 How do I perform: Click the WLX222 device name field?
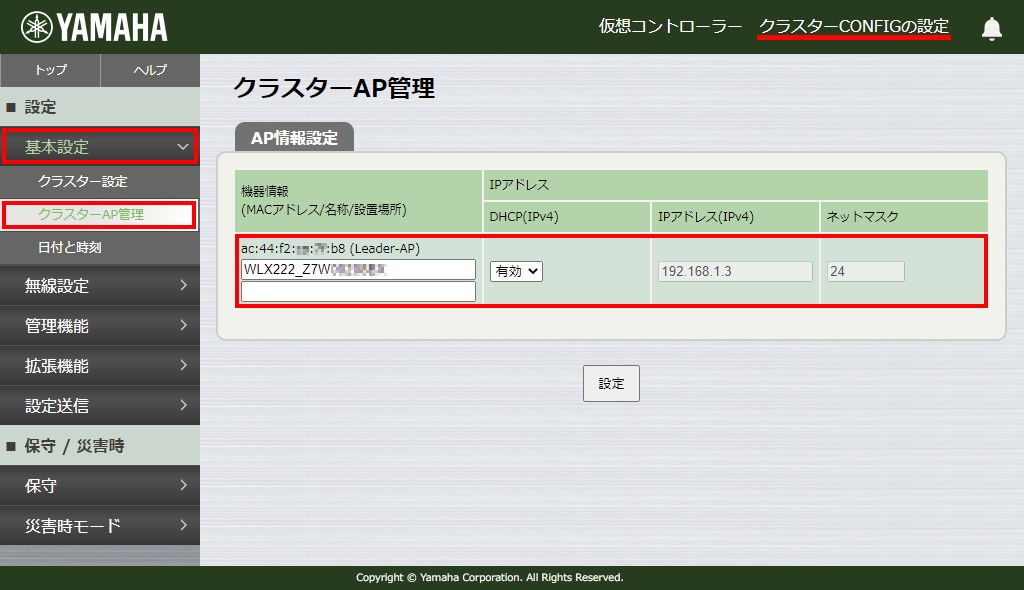click(356, 269)
